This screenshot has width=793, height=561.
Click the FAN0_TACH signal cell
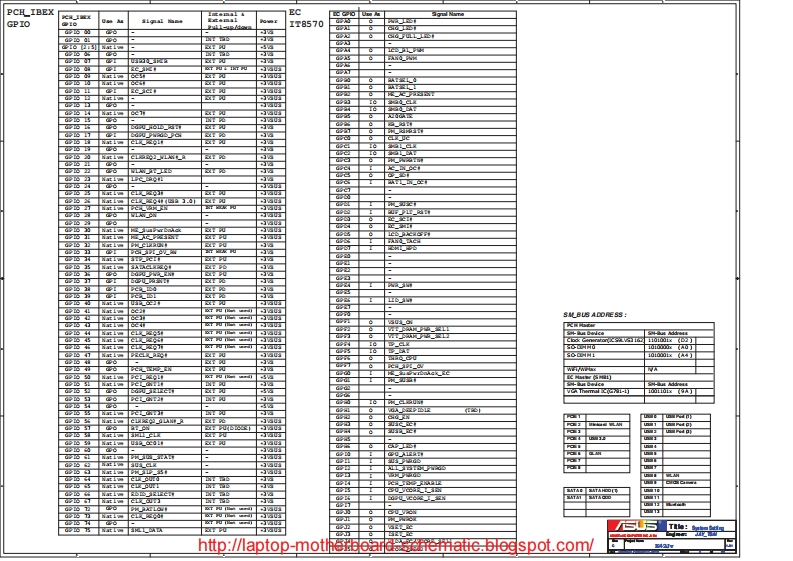[402, 241]
